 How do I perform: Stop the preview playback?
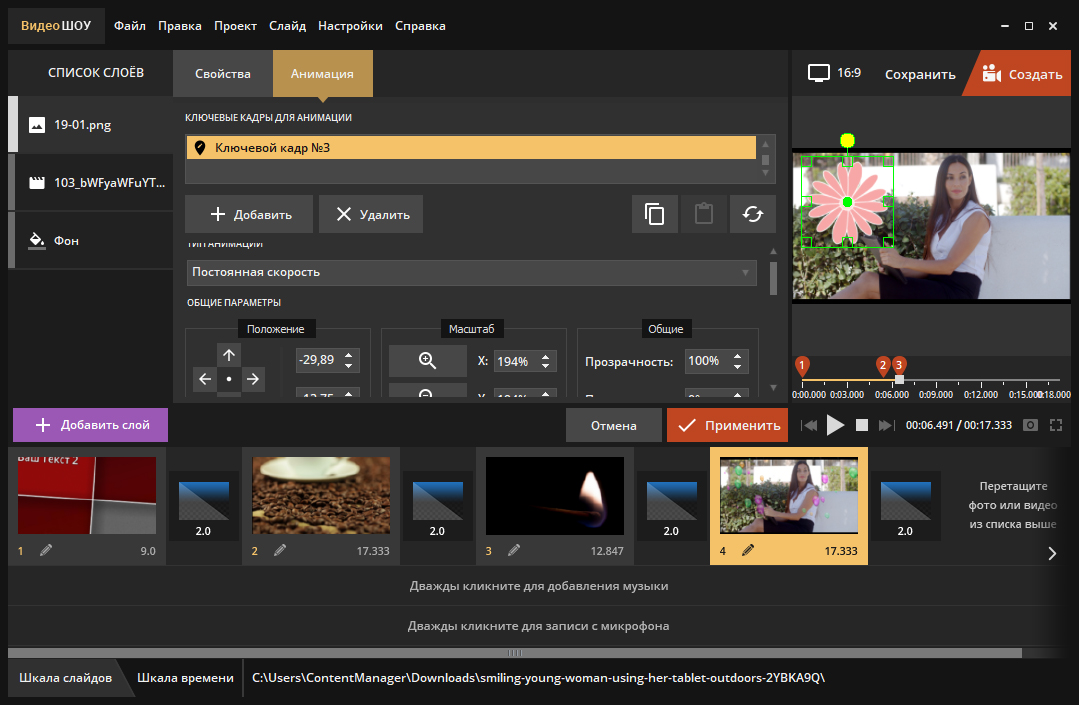tap(860, 425)
